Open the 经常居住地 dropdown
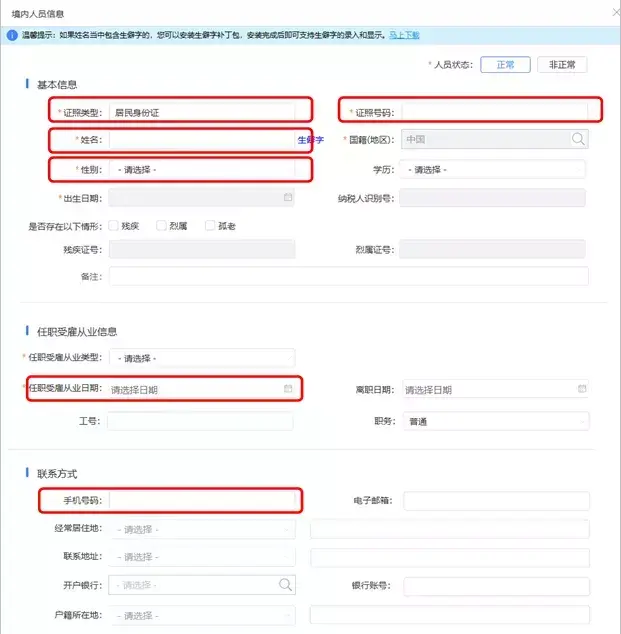Viewport: 621px width, 634px height. [202, 529]
